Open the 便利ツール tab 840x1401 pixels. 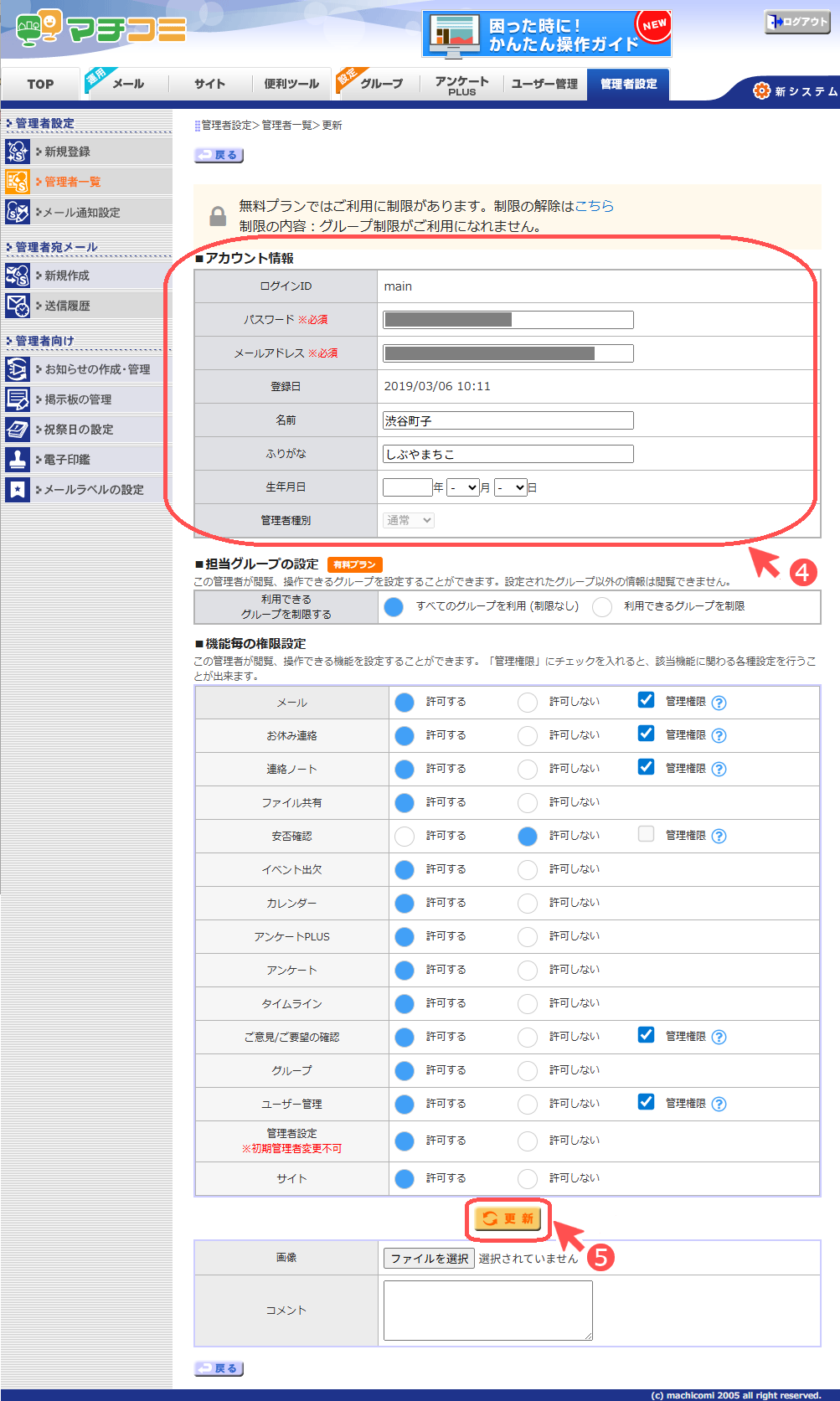(291, 84)
